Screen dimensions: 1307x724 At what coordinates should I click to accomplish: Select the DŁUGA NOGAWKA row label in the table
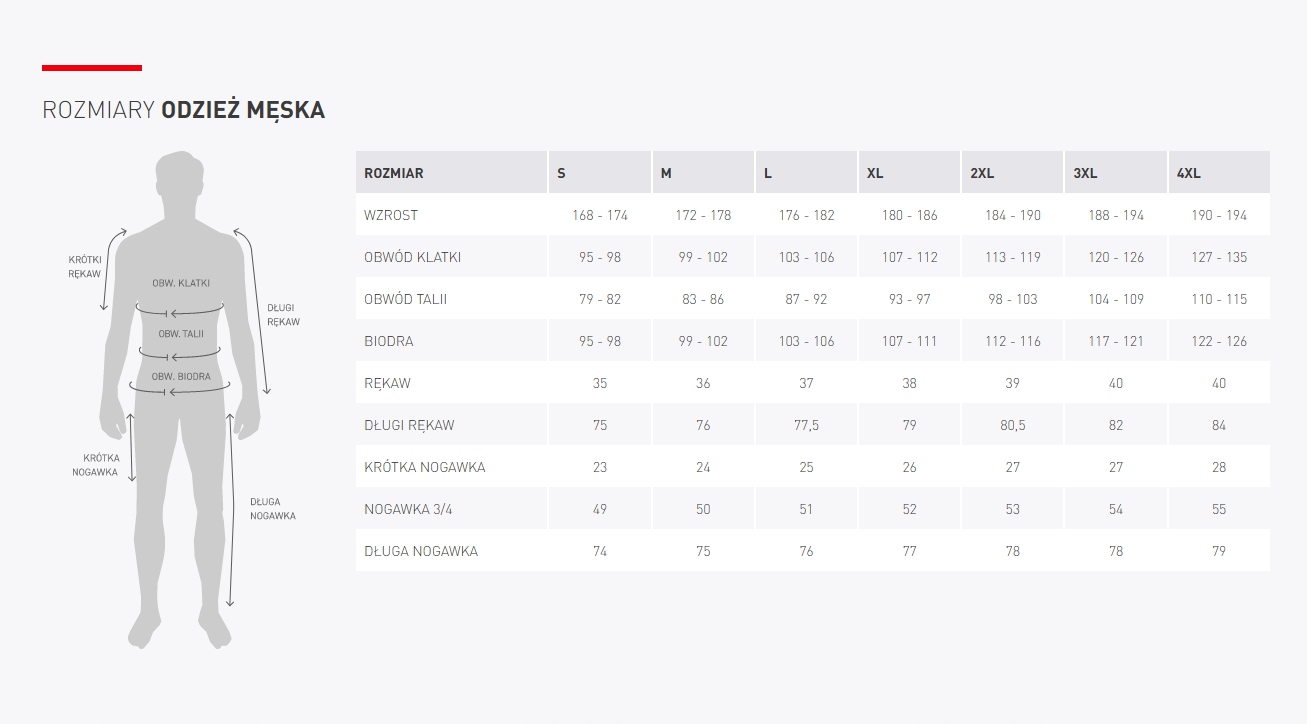pyautogui.click(x=421, y=551)
